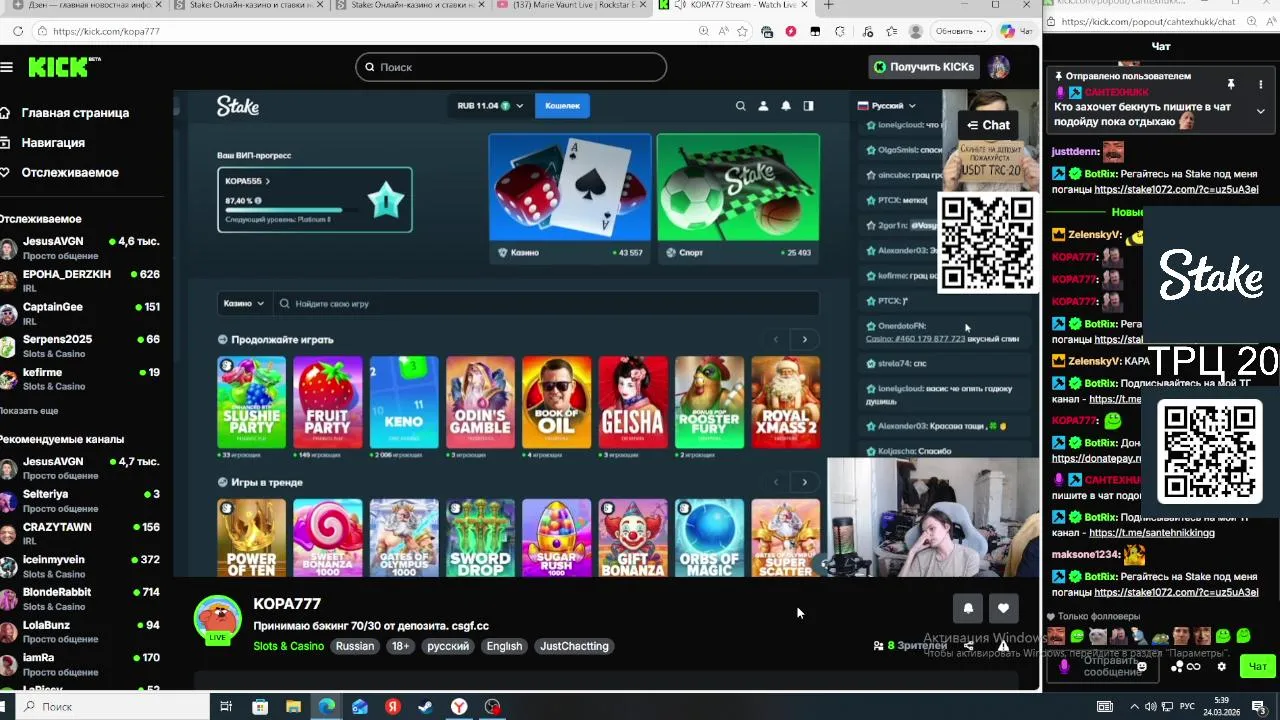Screen dimensions: 1280x720
Task: Click the volume icon in system tray
Action: (1151, 707)
